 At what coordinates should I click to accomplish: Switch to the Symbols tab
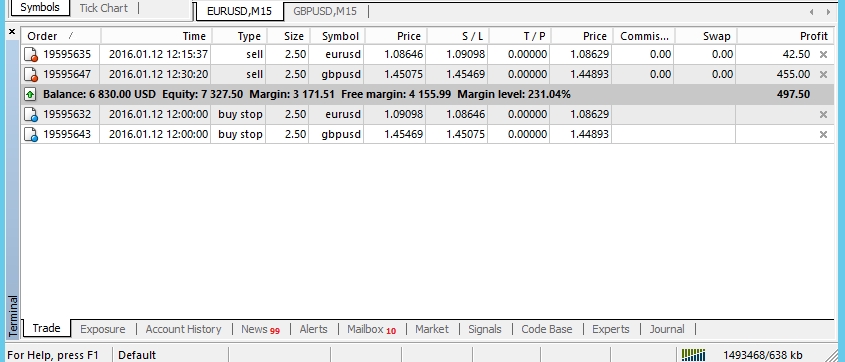pyautogui.click(x=40, y=8)
